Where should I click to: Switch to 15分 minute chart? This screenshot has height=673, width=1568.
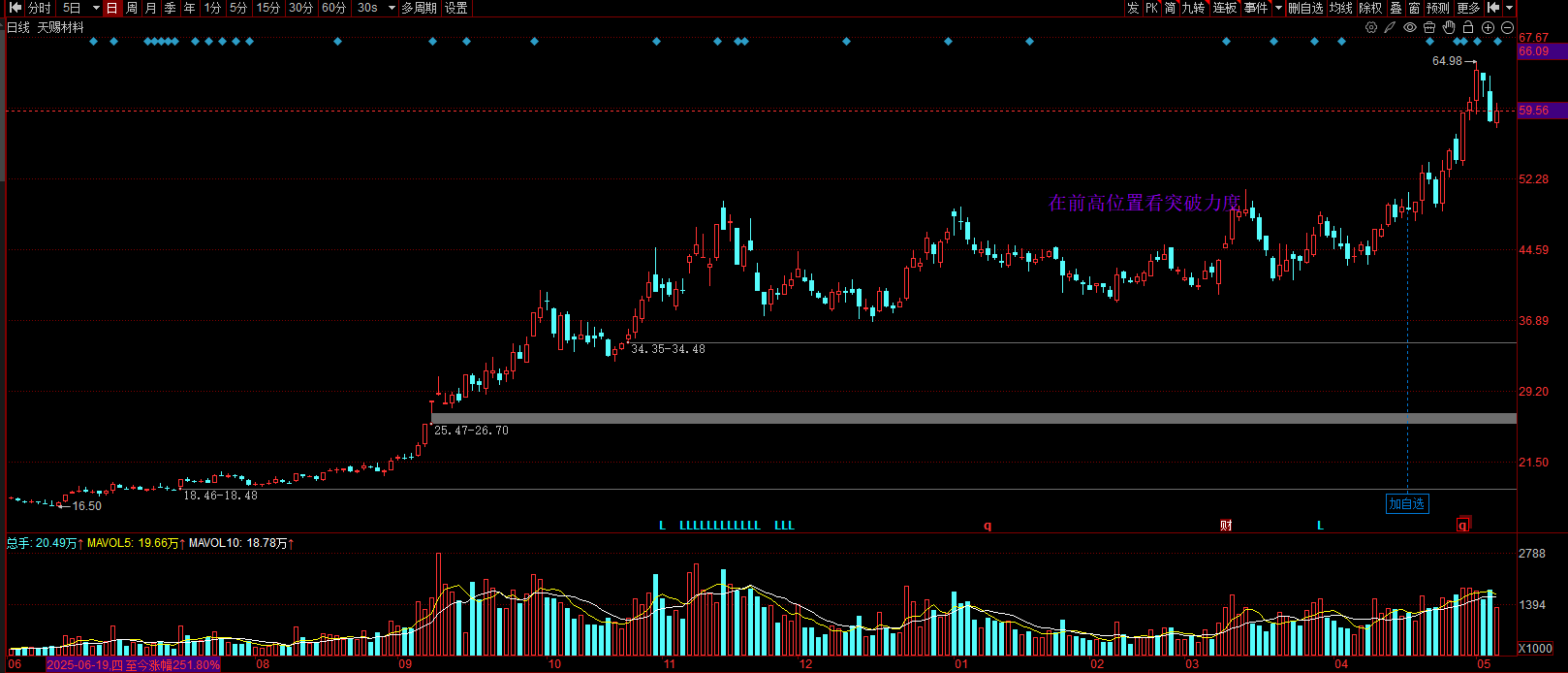point(268,8)
